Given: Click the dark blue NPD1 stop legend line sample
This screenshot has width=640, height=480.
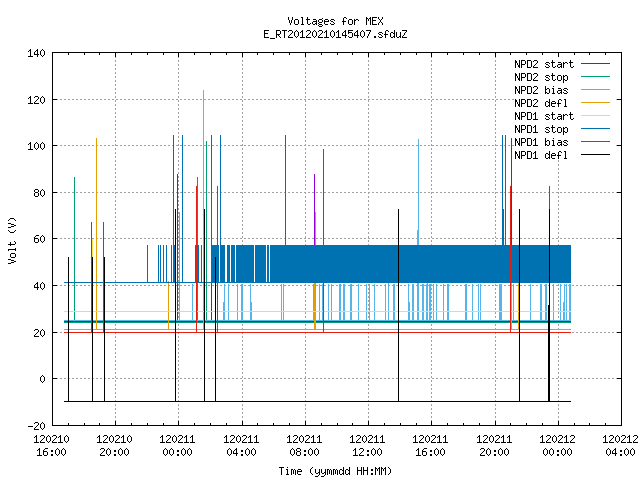Looking at the screenshot, I should click(596, 129).
